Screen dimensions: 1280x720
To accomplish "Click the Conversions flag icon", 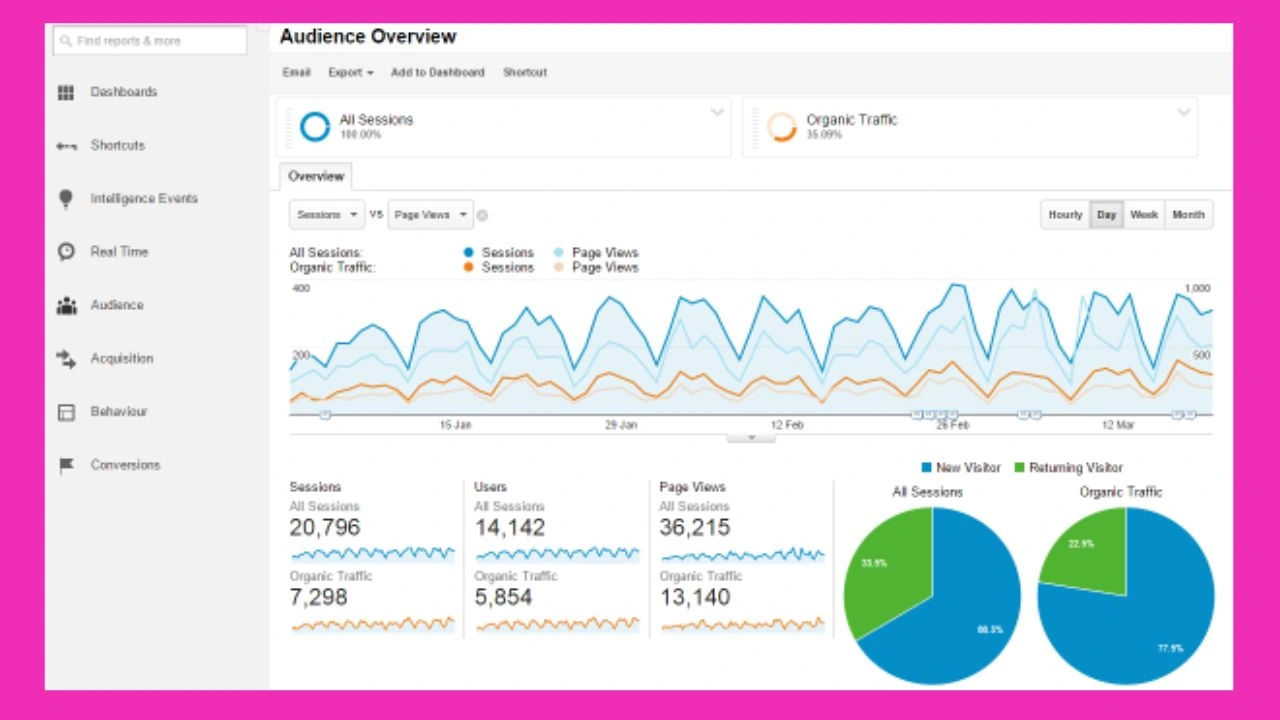I will tap(66, 465).
